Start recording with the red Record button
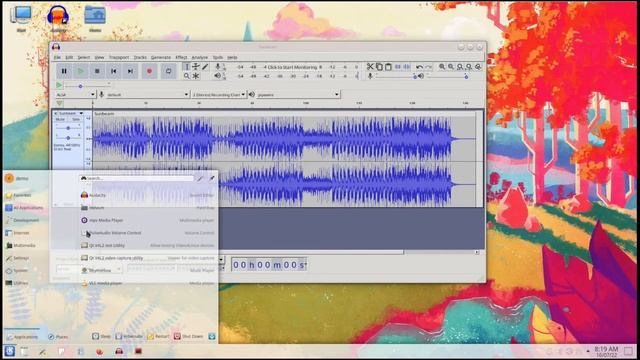640x360 pixels. pos(149,71)
